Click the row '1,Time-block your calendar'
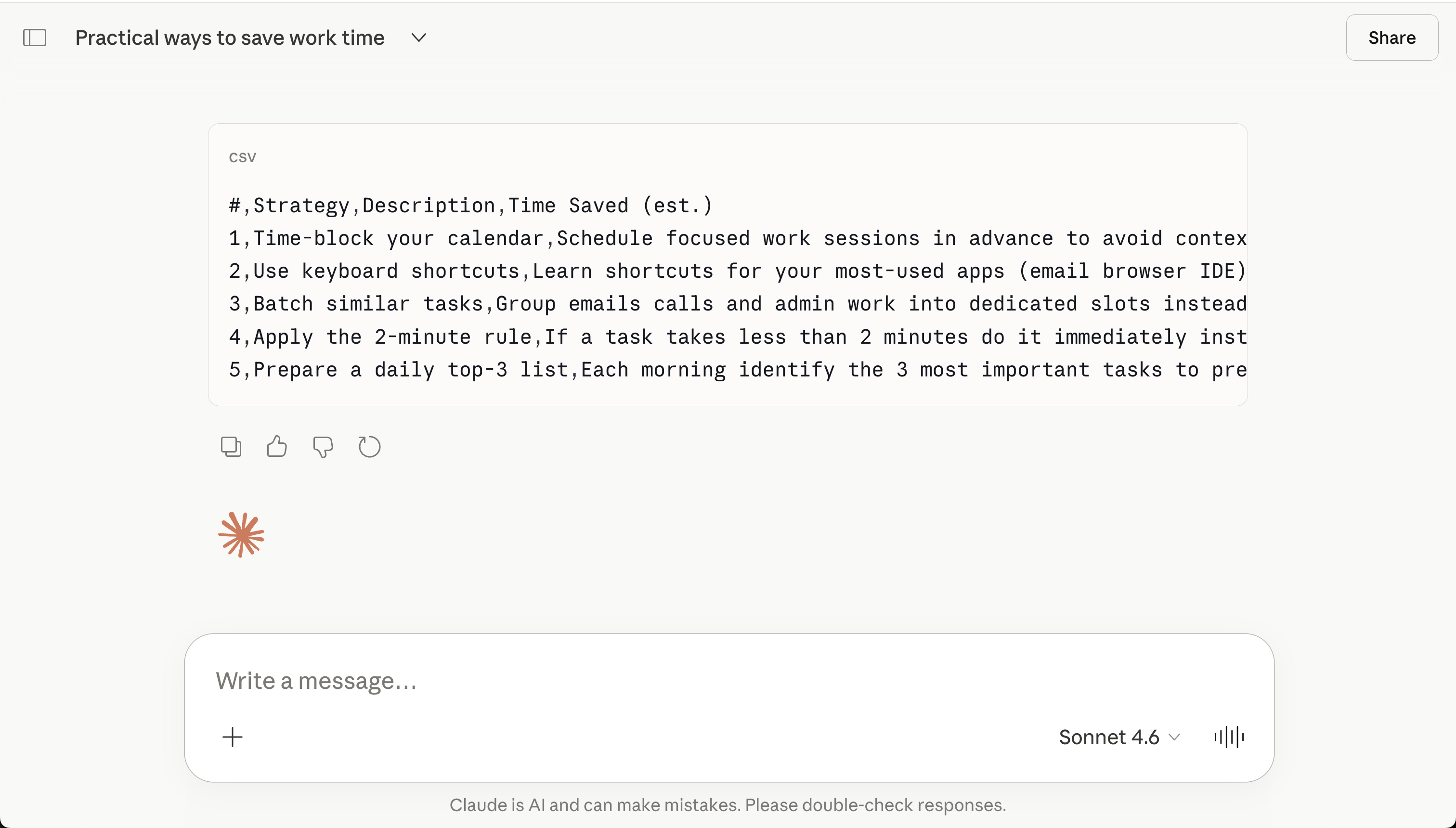The height and width of the screenshot is (828, 1456). [x=738, y=238]
